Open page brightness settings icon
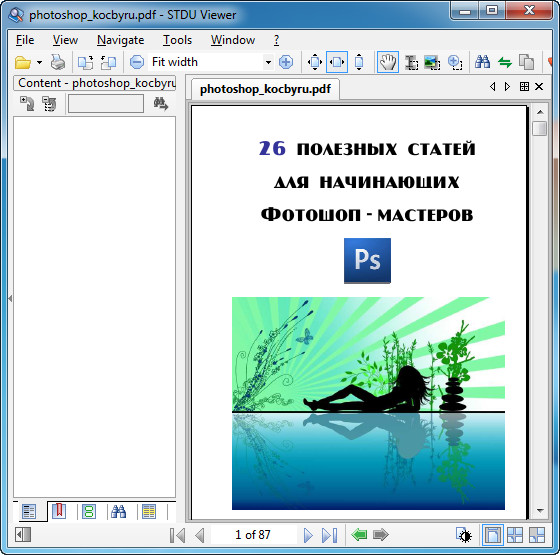Screen dimensions: 560x555 coord(464,535)
